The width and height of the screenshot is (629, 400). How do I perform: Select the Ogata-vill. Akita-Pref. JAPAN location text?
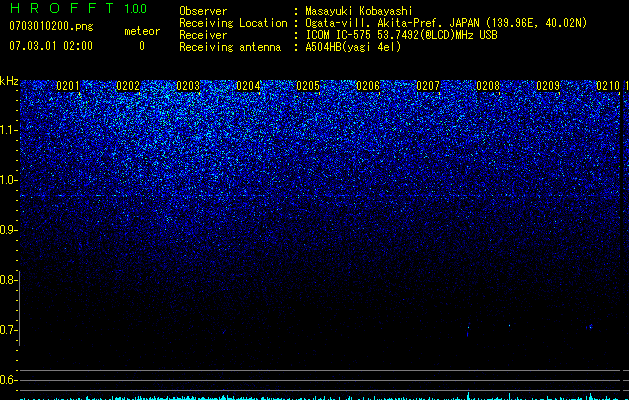tap(392, 23)
